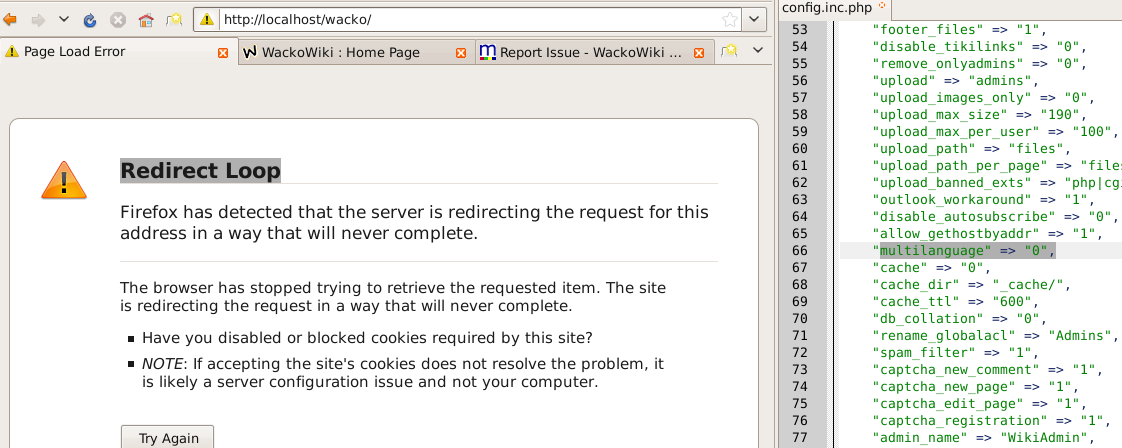The height and width of the screenshot is (448, 1122).
Task: Bookmark this page with the star icon
Action: point(730,19)
